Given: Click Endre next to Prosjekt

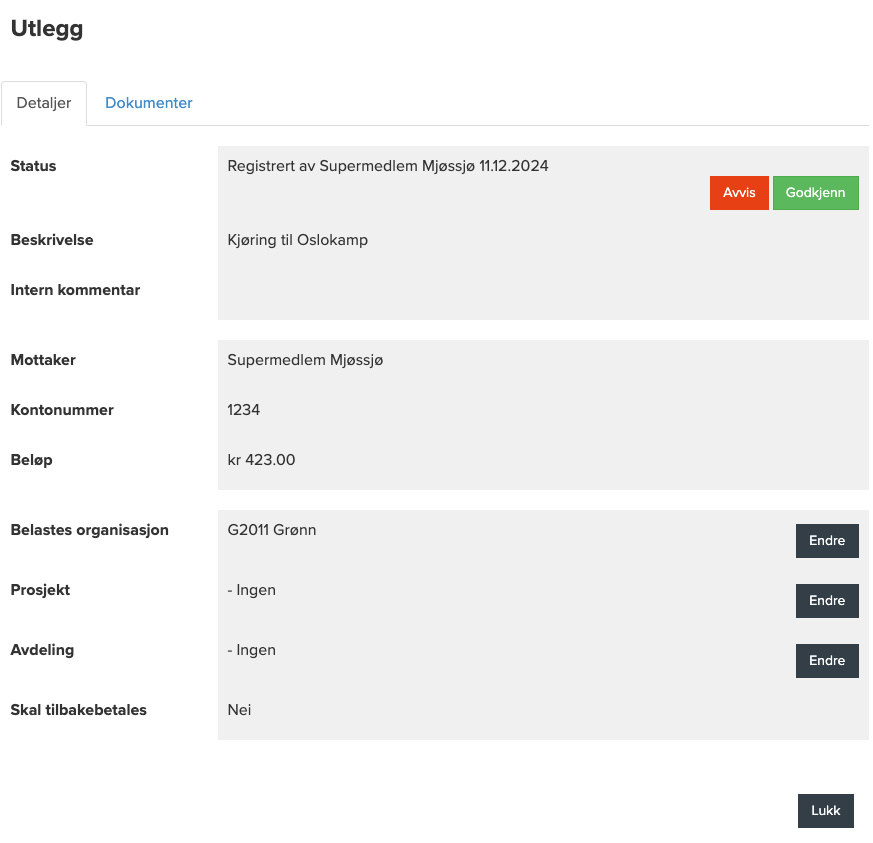Looking at the screenshot, I should pyautogui.click(x=826, y=601).
